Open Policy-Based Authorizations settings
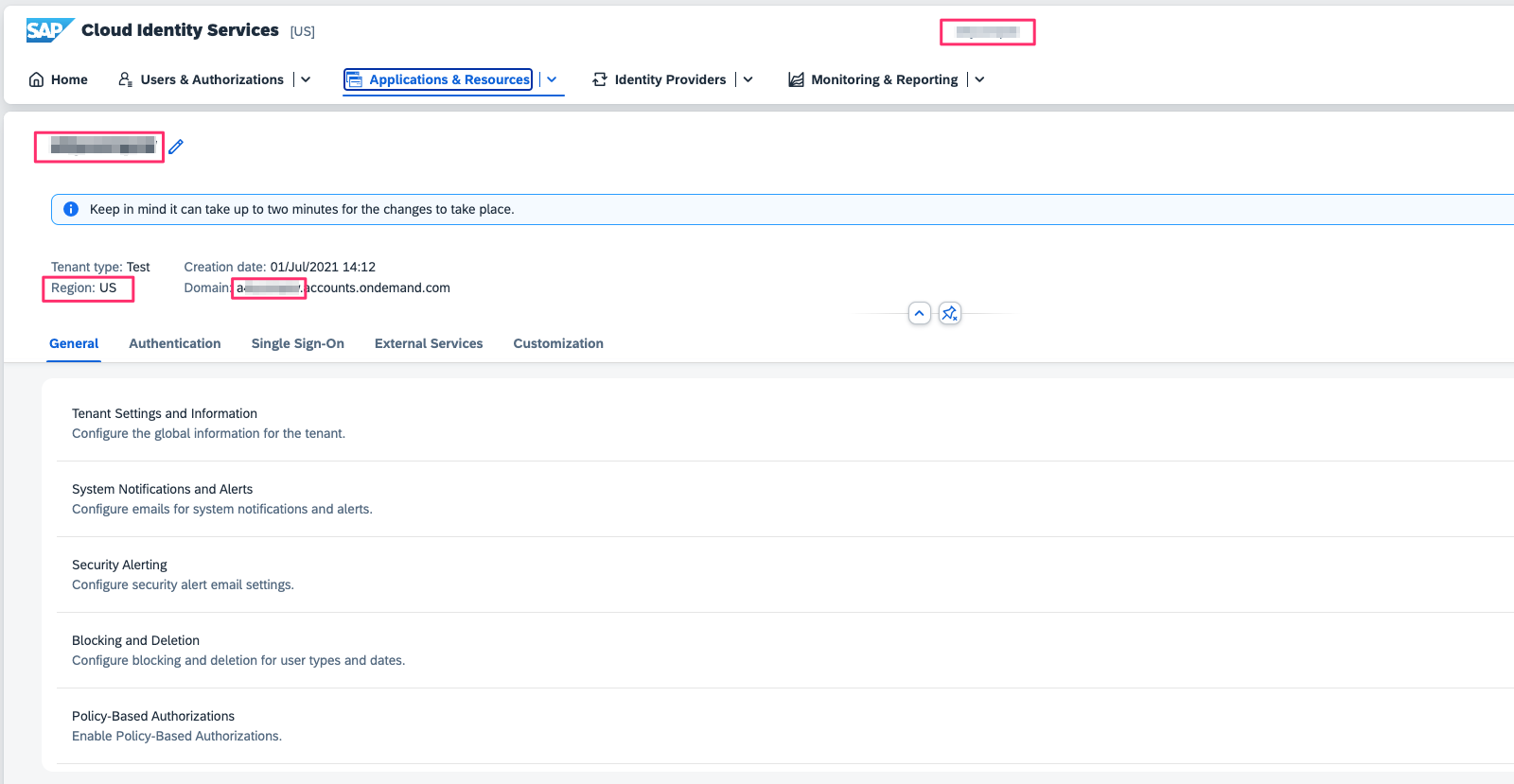The height and width of the screenshot is (784, 1514). click(x=153, y=716)
